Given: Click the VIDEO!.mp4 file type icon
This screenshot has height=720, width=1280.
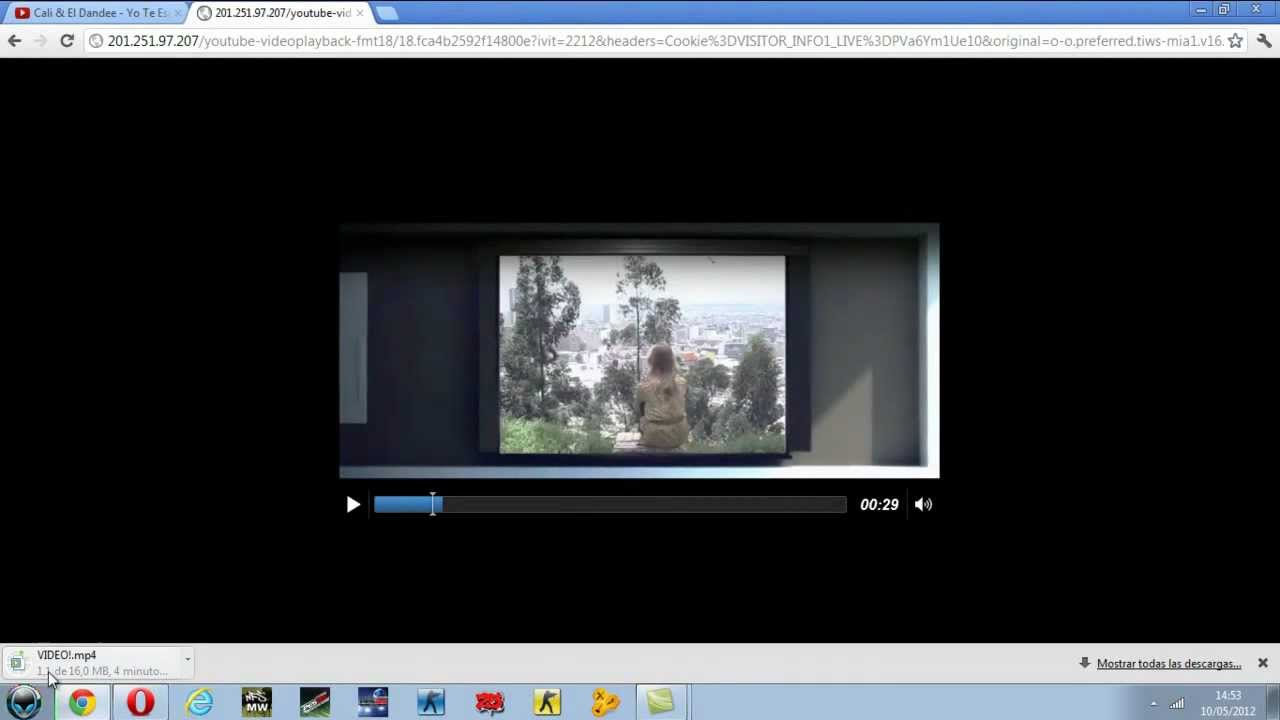Looking at the screenshot, I should coord(17,662).
